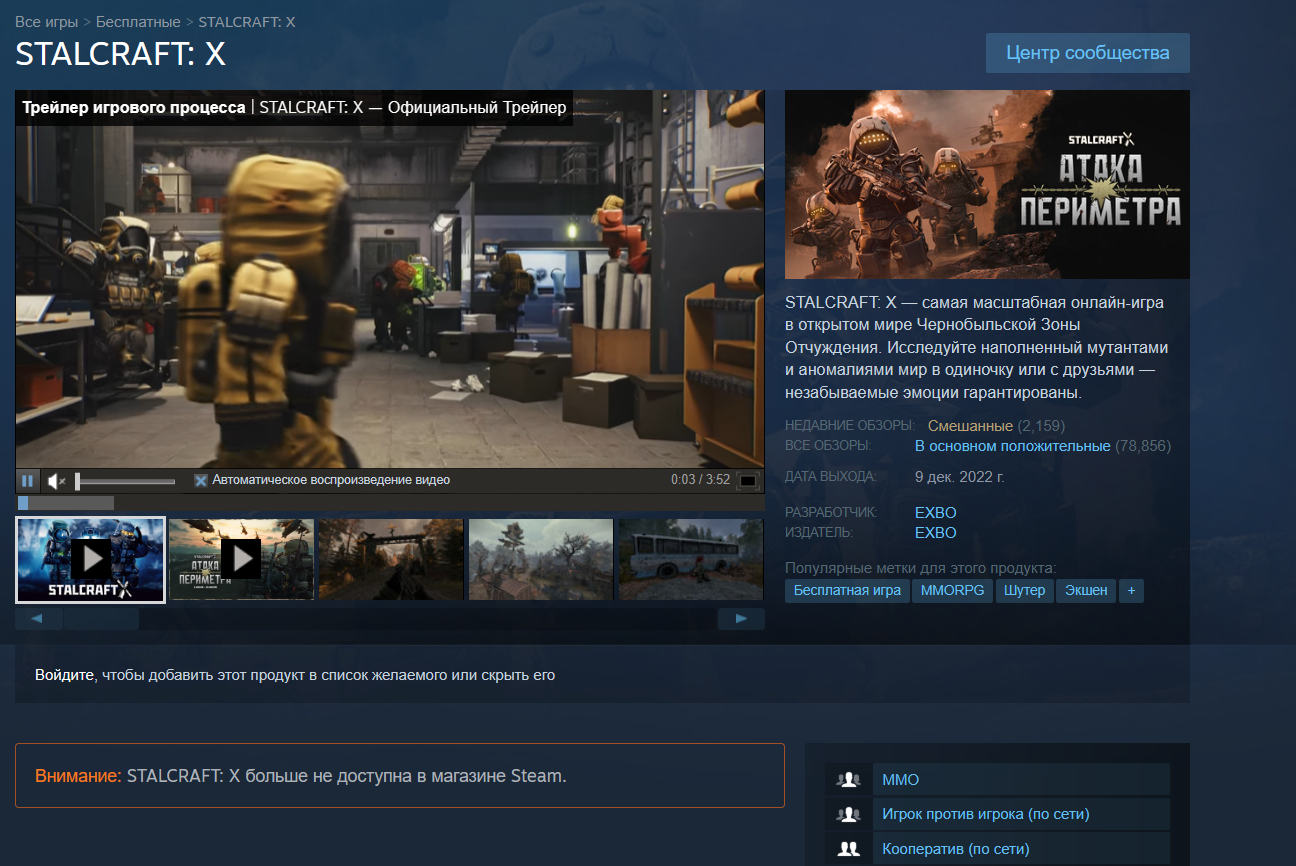Toggle automatic video playback checkbox

click(201, 481)
